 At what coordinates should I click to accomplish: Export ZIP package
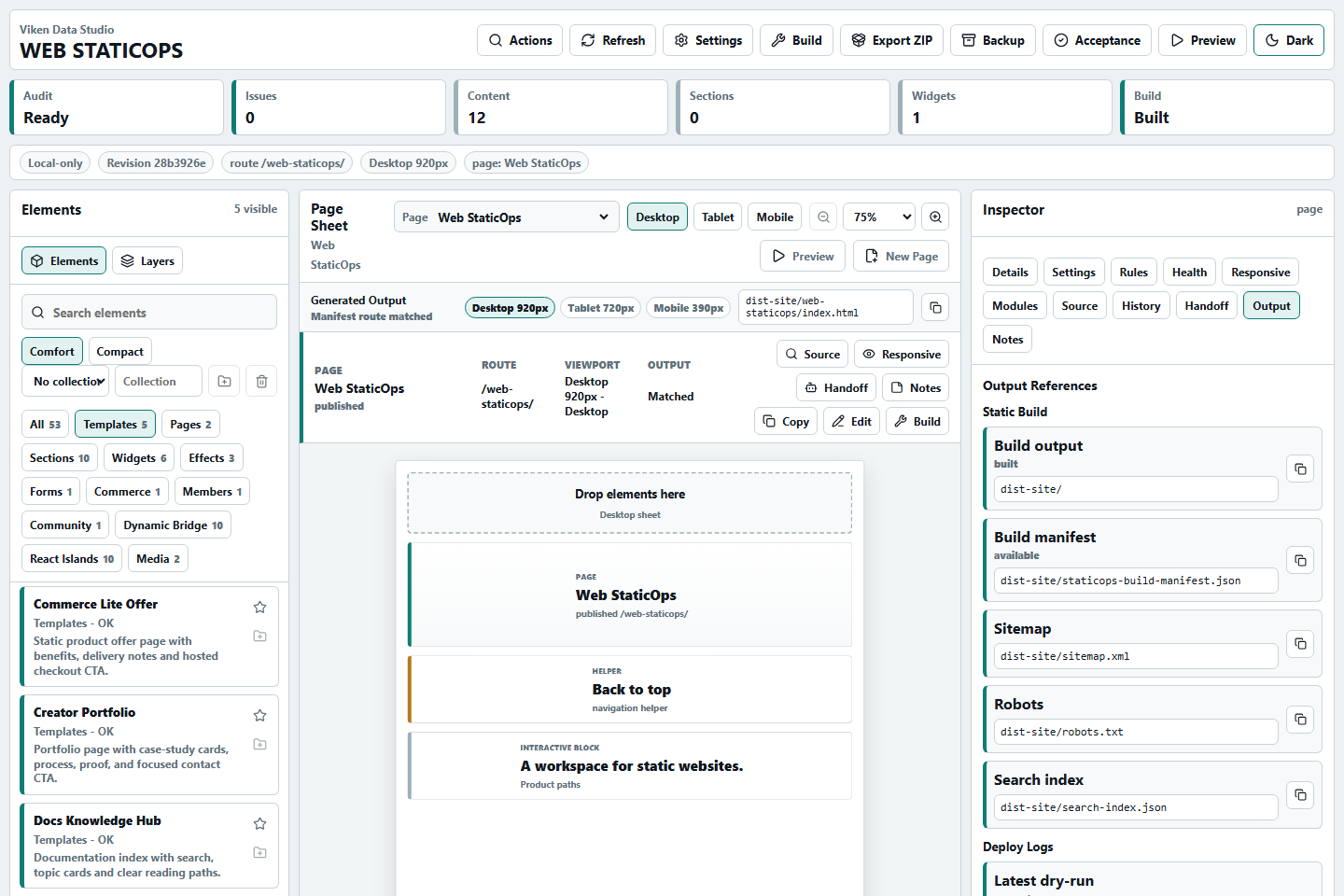pyautogui.click(x=891, y=40)
